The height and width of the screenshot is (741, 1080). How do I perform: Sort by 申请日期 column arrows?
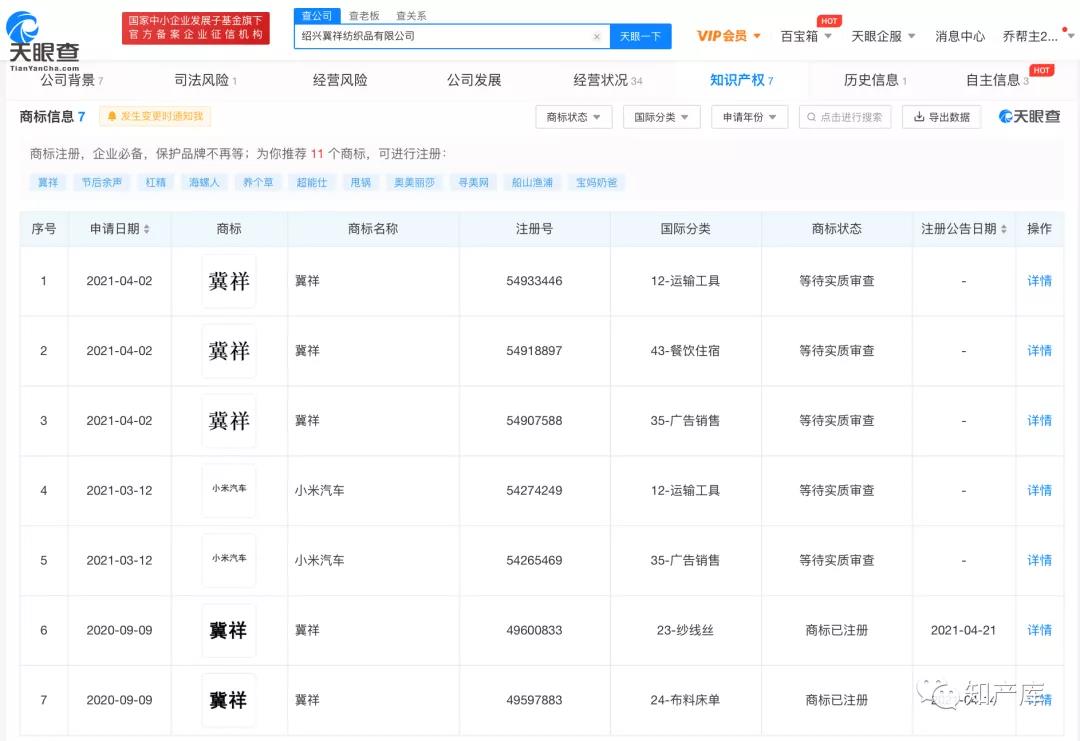click(x=147, y=229)
